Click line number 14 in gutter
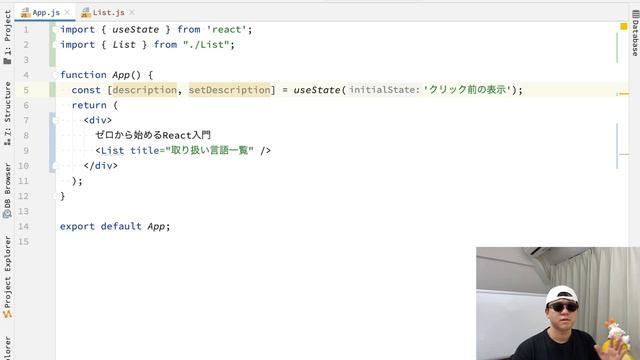This screenshot has width=640, height=360. [24, 227]
